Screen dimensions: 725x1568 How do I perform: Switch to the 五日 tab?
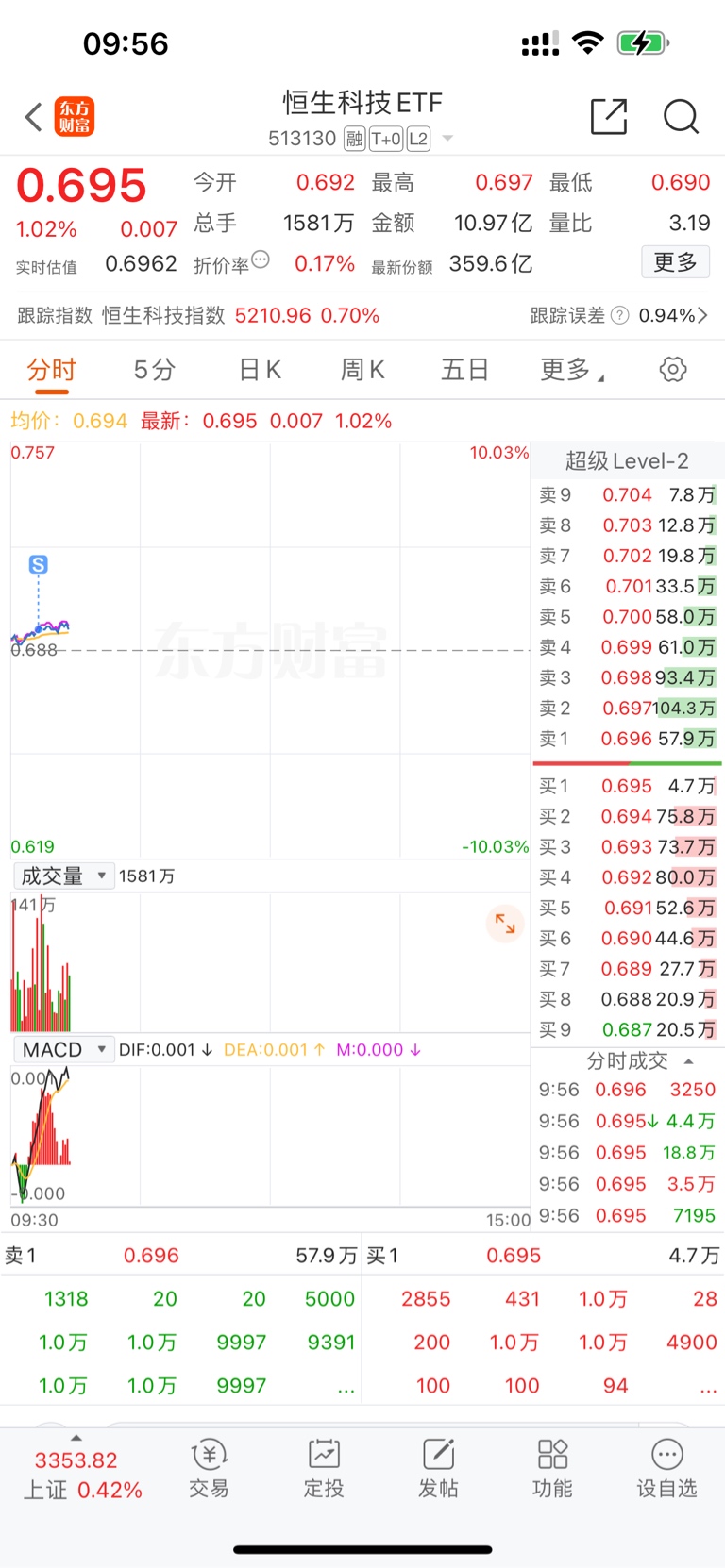(x=464, y=370)
